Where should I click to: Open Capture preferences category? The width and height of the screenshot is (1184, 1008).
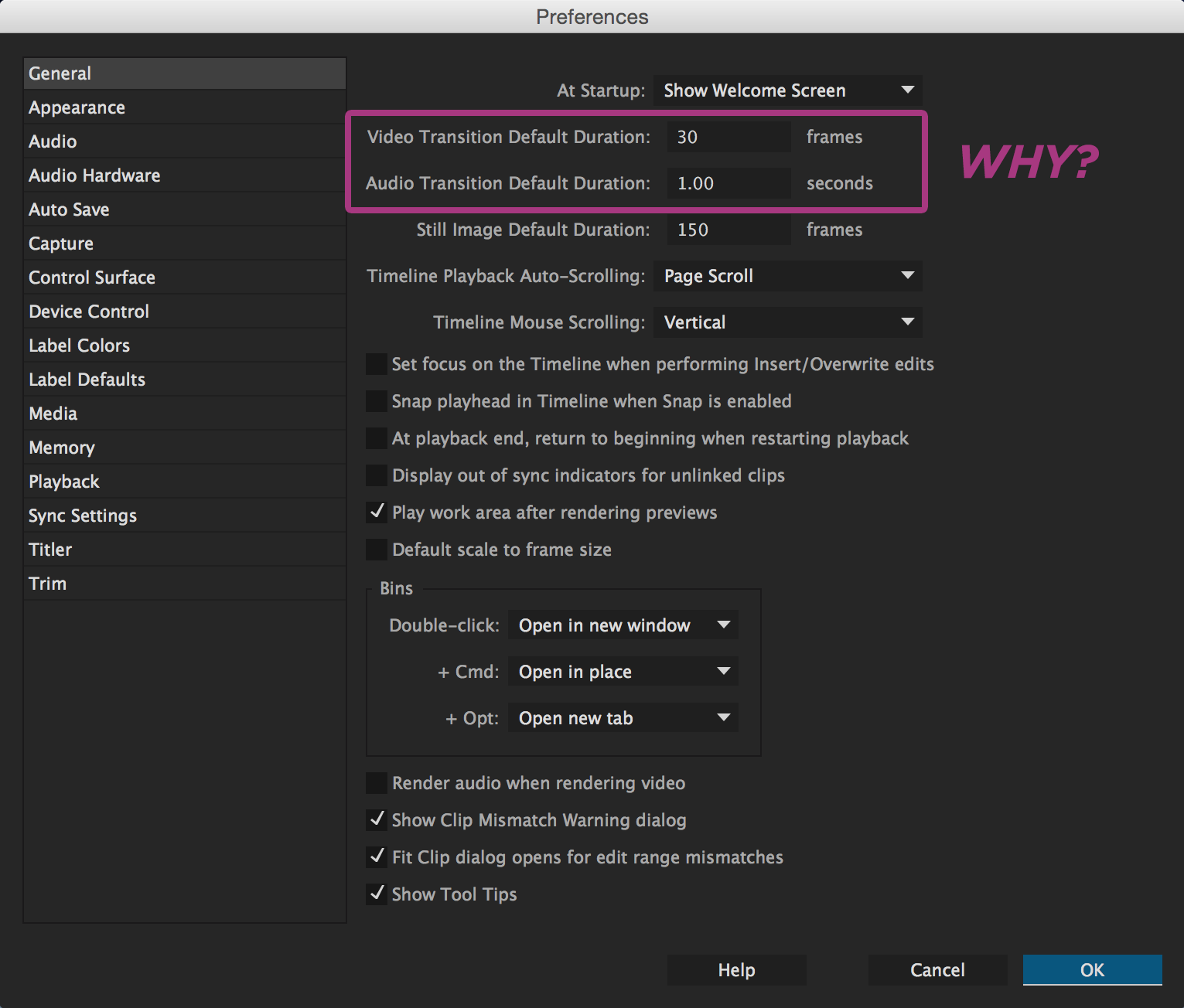pos(185,243)
